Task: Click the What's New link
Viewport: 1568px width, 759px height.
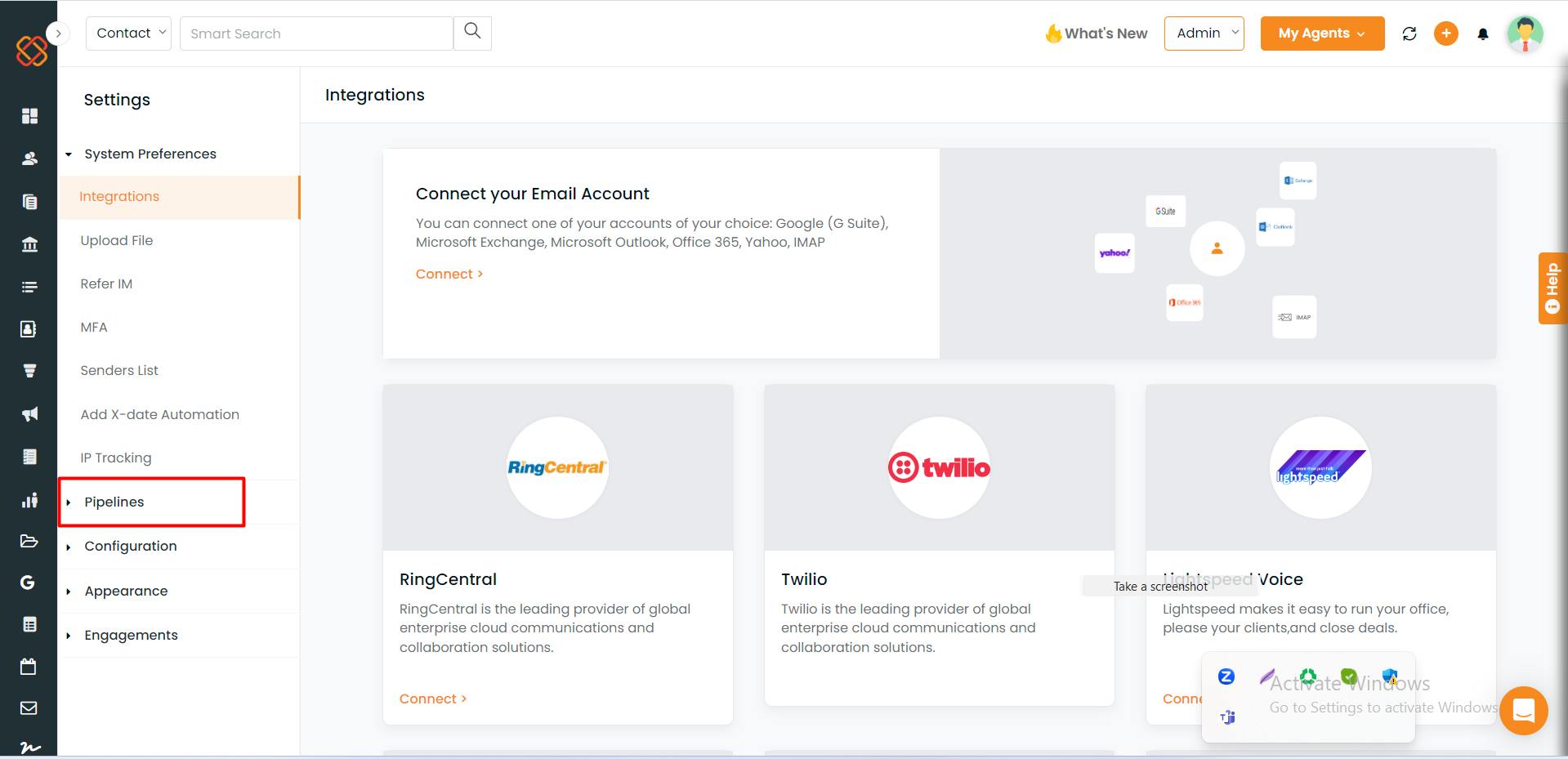Action: (1097, 33)
